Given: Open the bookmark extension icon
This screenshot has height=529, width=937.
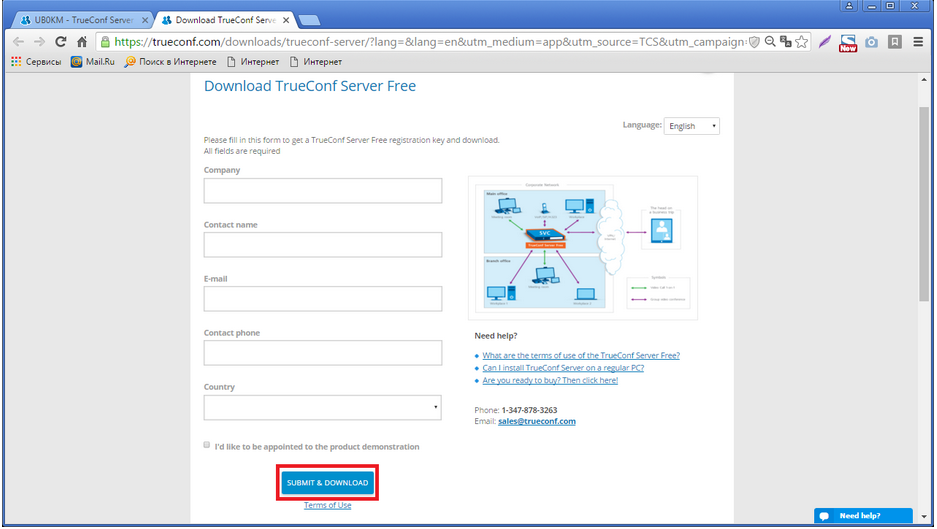Looking at the screenshot, I should (895, 42).
